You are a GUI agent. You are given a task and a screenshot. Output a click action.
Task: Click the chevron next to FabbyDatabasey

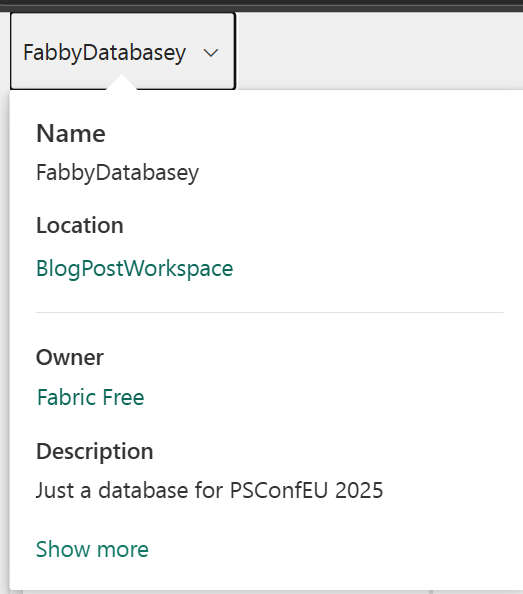click(211, 53)
